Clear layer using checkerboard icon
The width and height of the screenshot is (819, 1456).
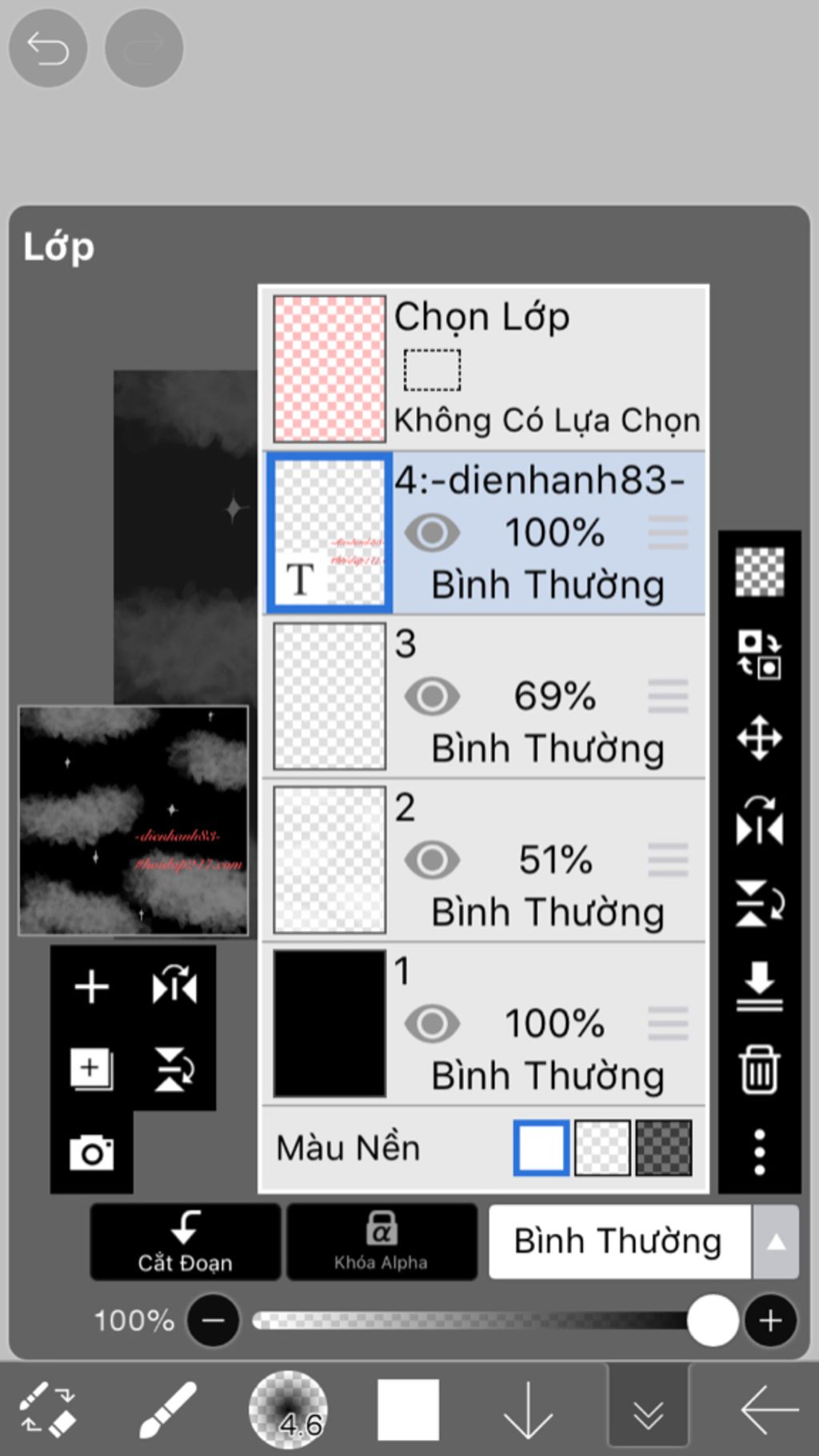click(x=759, y=571)
